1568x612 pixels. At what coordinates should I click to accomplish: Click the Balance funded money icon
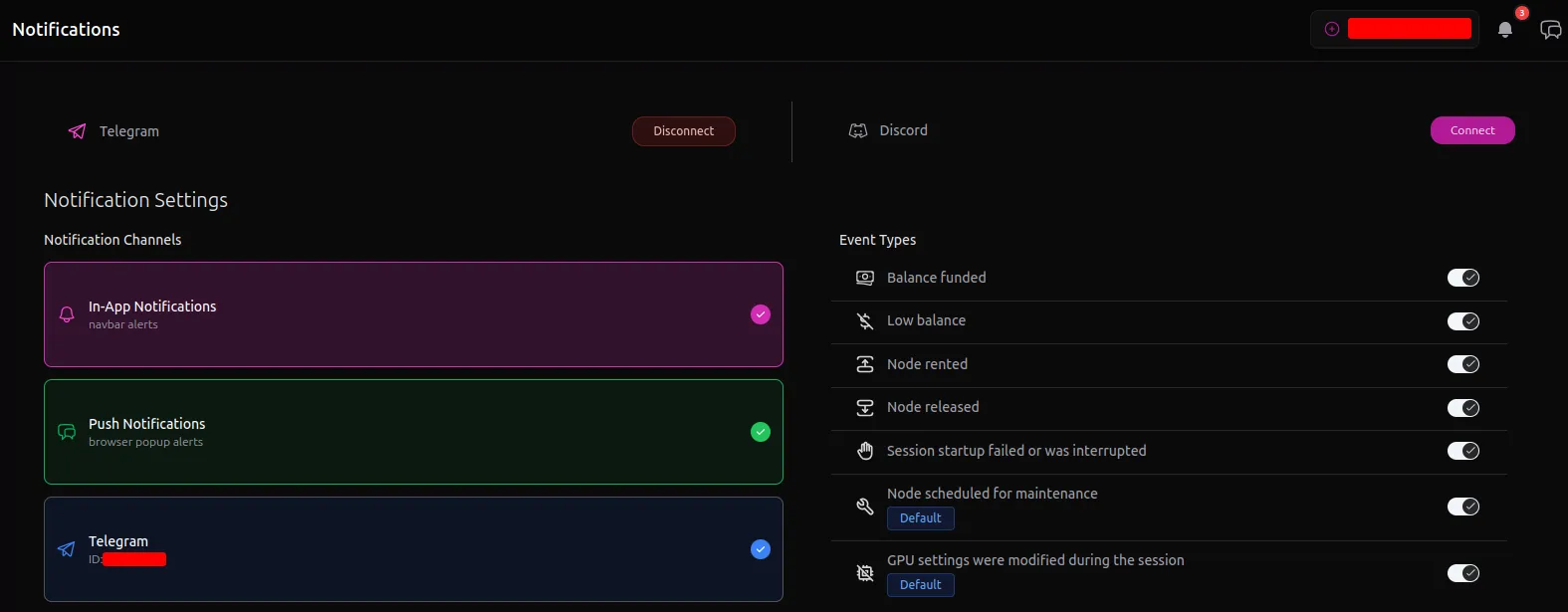tap(865, 278)
